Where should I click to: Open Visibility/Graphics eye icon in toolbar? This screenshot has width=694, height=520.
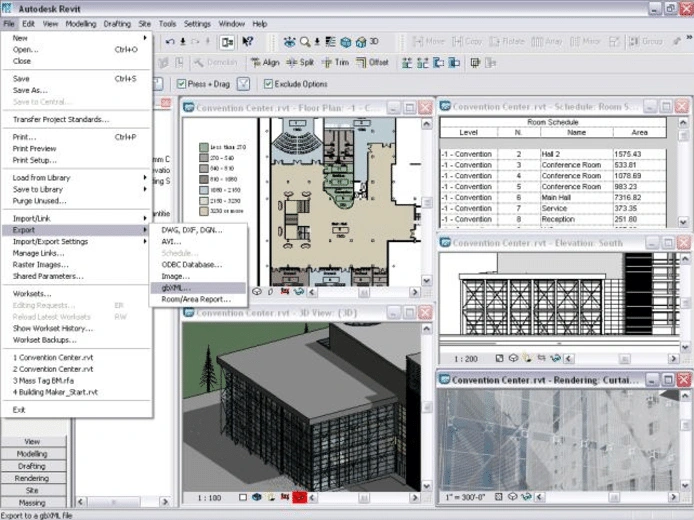tap(289, 42)
